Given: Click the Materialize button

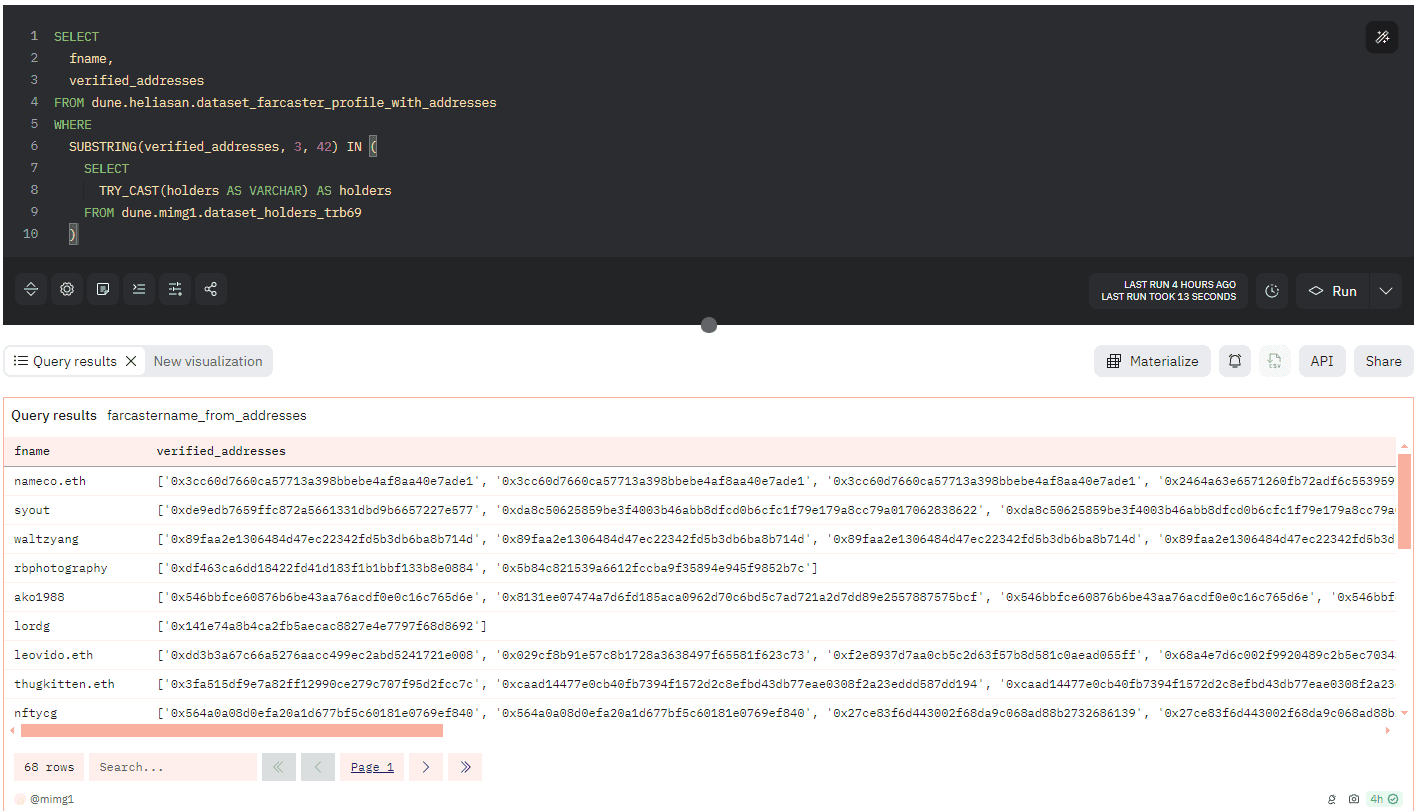Looking at the screenshot, I should [1153, 361].
